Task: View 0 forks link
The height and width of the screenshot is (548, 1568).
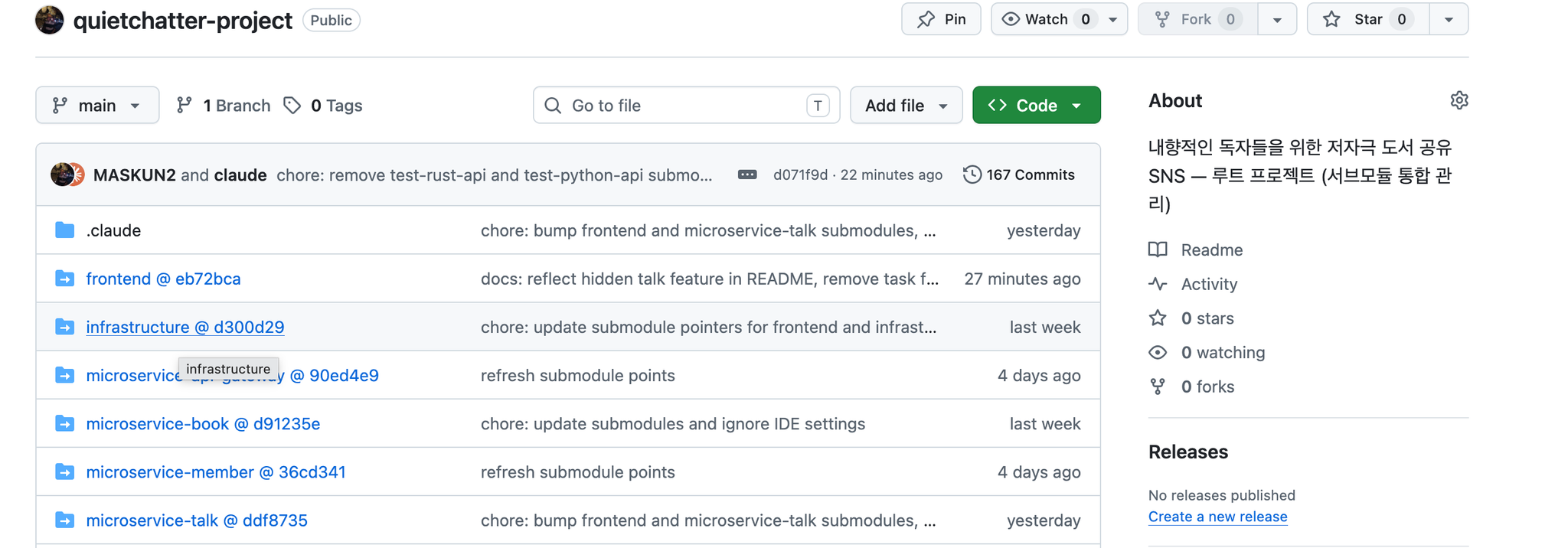Action: coord(1192,387)
